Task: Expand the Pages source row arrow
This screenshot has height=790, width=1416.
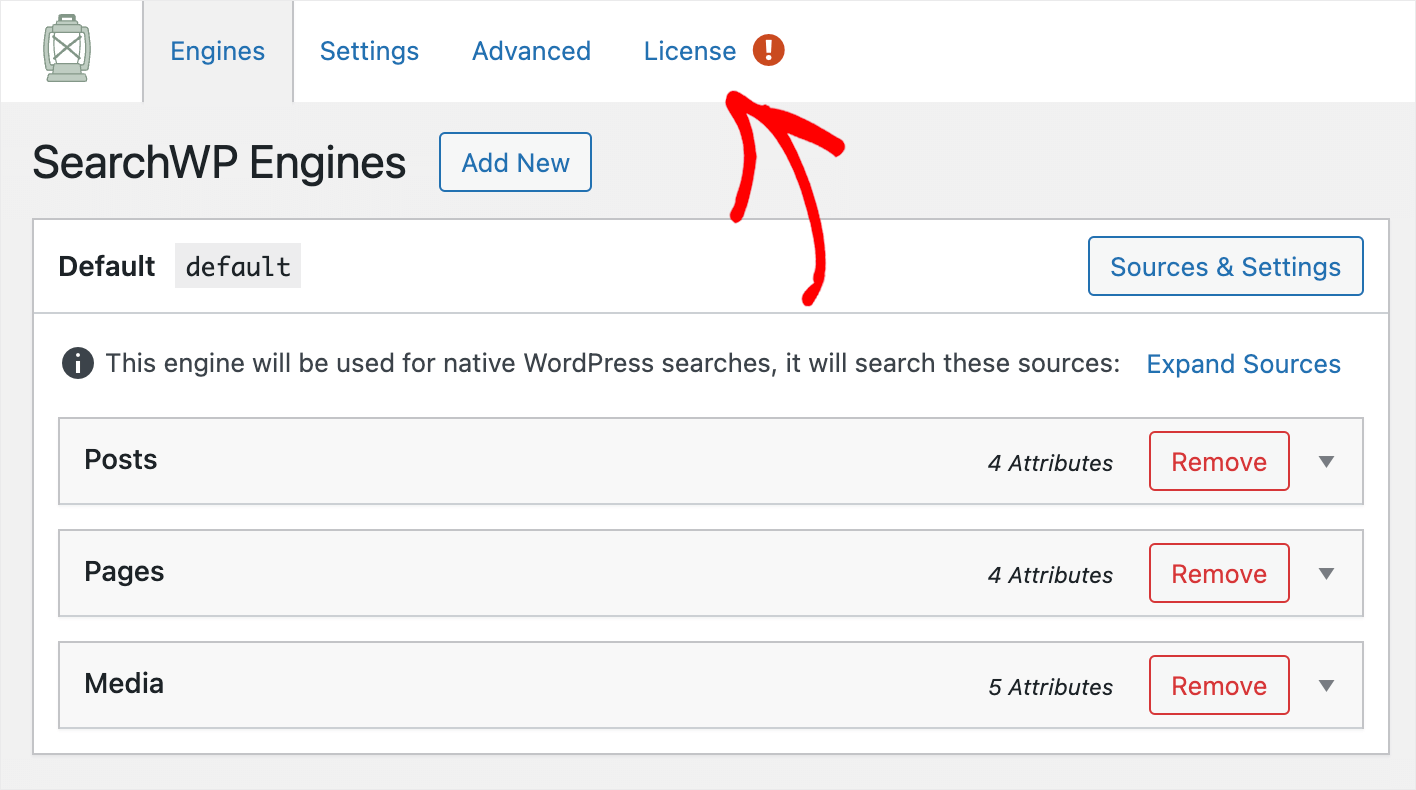Action: [1326, 574]
